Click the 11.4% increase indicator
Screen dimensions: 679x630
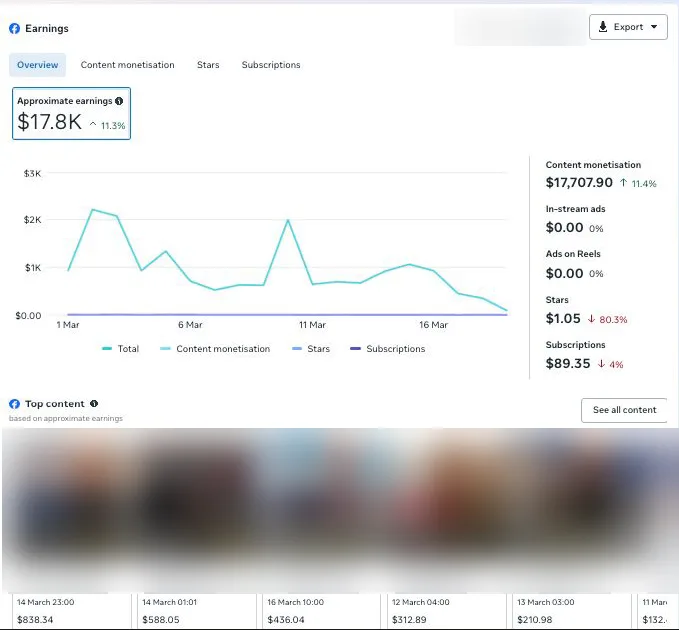(638, 184)
